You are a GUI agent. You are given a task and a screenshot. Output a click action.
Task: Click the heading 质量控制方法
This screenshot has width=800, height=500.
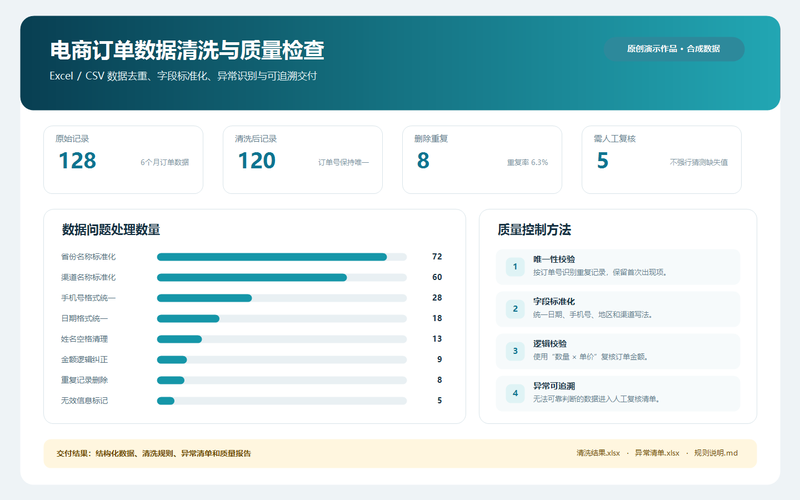534,230
